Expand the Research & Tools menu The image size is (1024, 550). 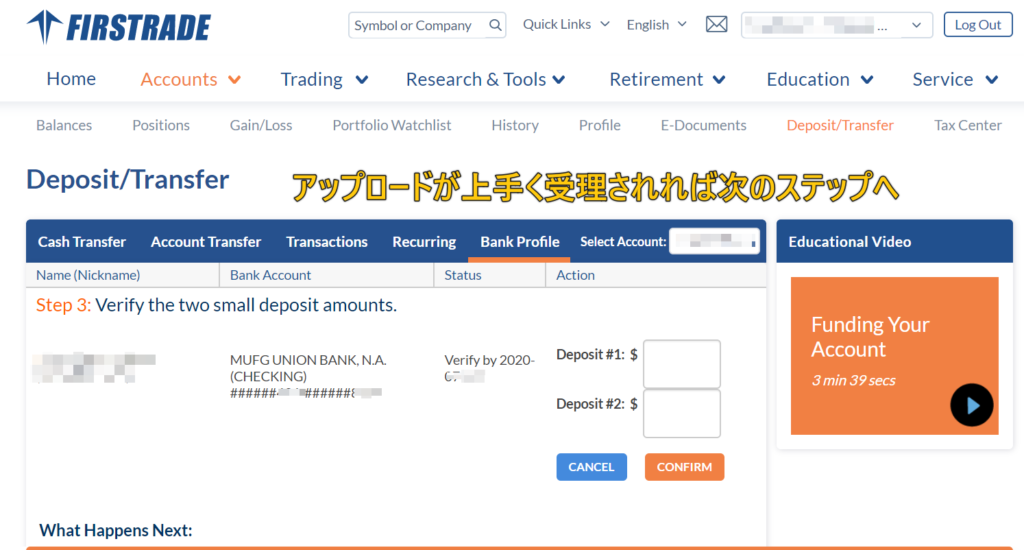485,79
